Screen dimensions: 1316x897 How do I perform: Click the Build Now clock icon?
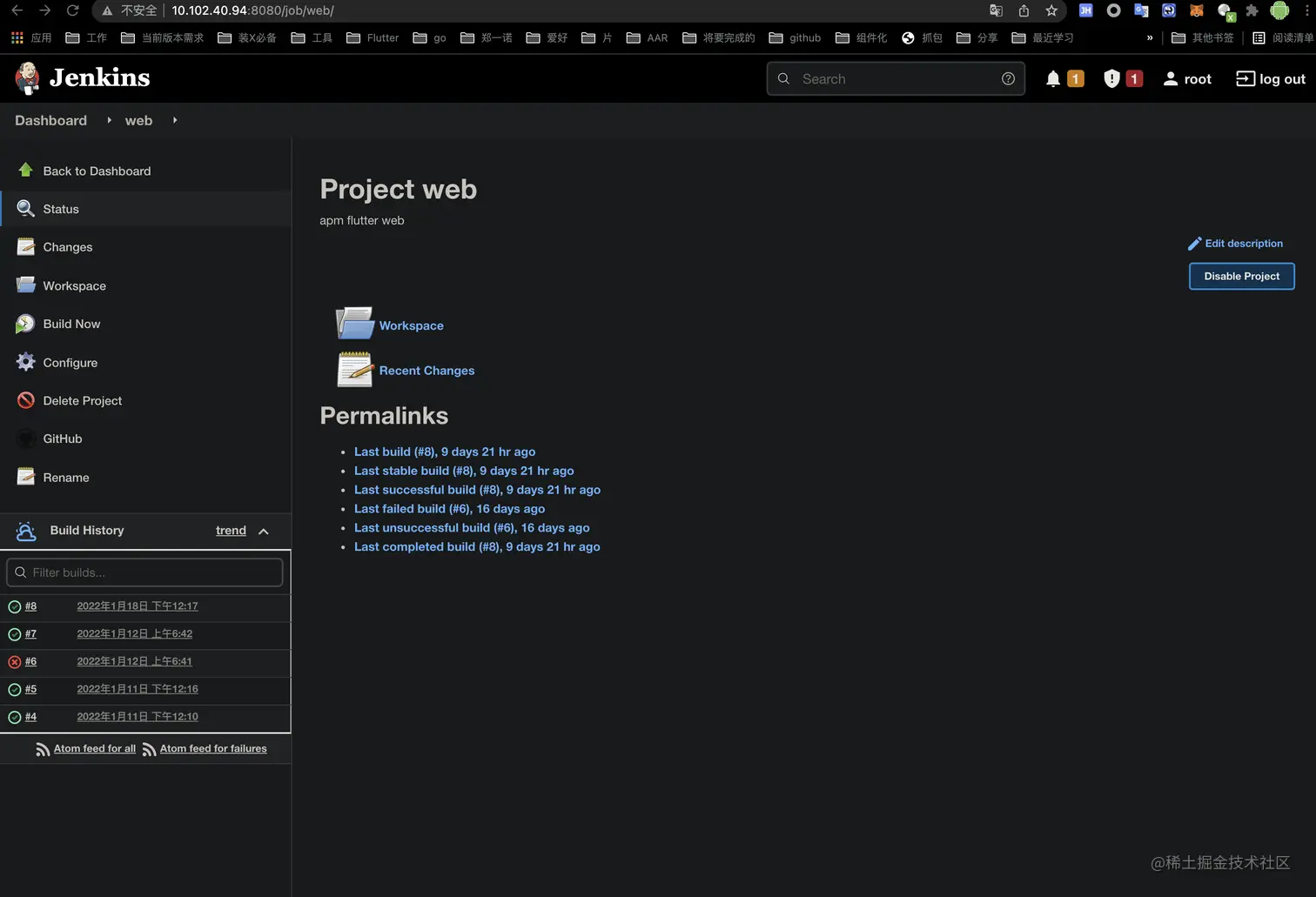pos(26,324)
